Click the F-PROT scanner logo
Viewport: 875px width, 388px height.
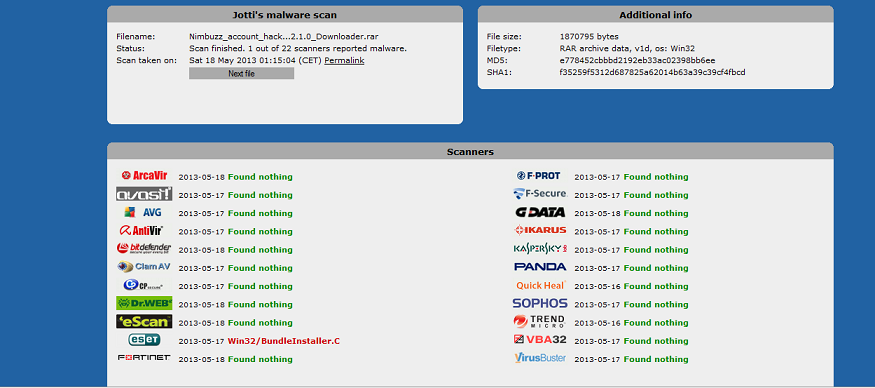(x=539, y=176)
